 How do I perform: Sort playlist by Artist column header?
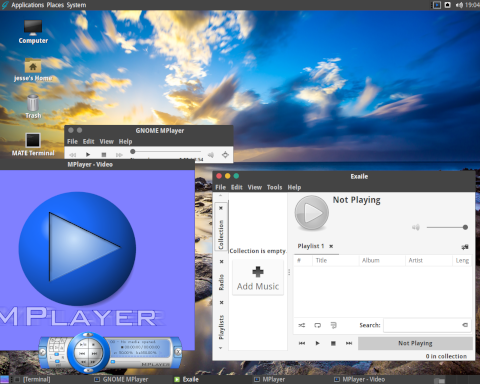click(429, 260)
